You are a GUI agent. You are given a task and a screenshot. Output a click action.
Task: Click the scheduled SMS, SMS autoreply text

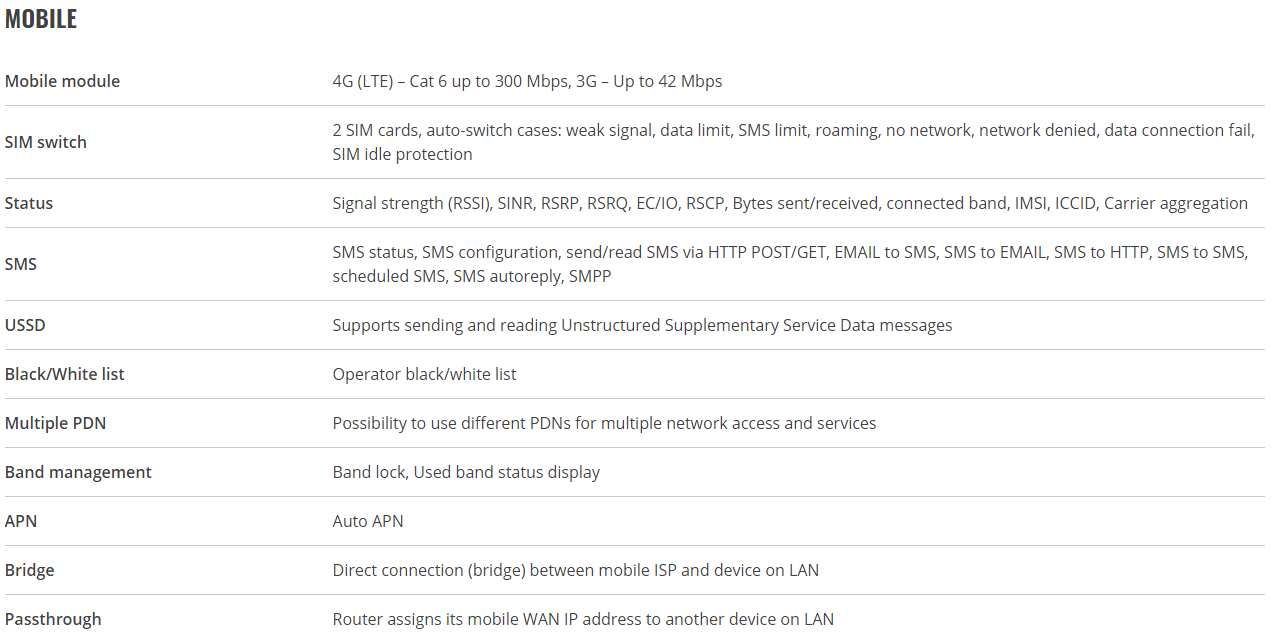pyautogui.click(x=446, y=276)
